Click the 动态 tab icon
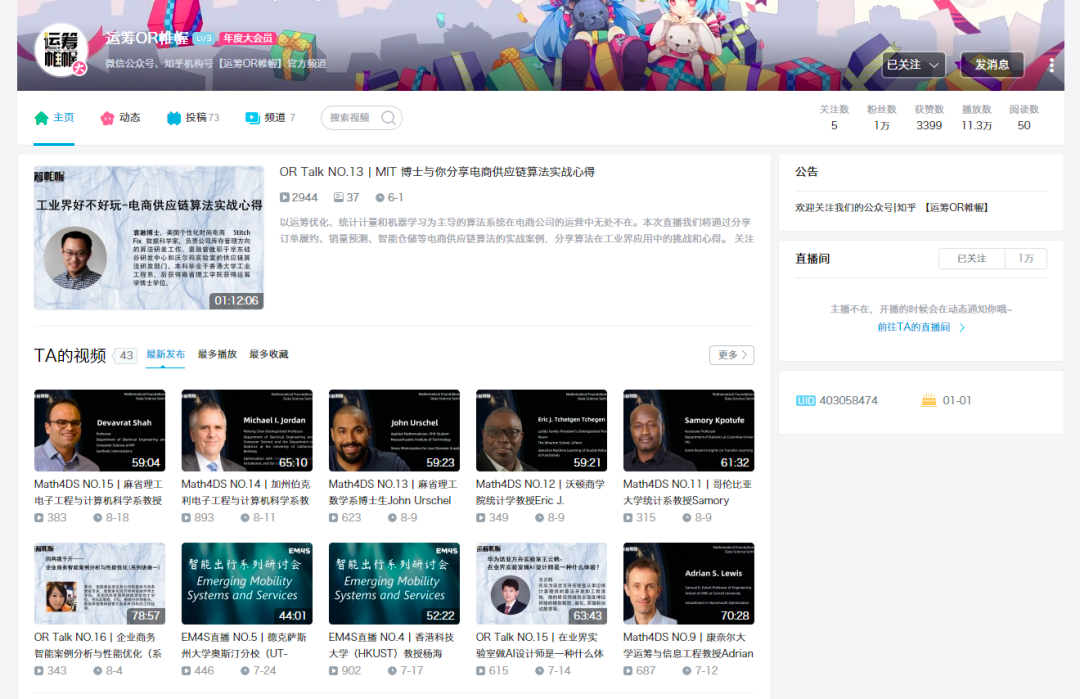Image resolution: width=1080 pixels, height=699 pixels. [x=107, y=118]
